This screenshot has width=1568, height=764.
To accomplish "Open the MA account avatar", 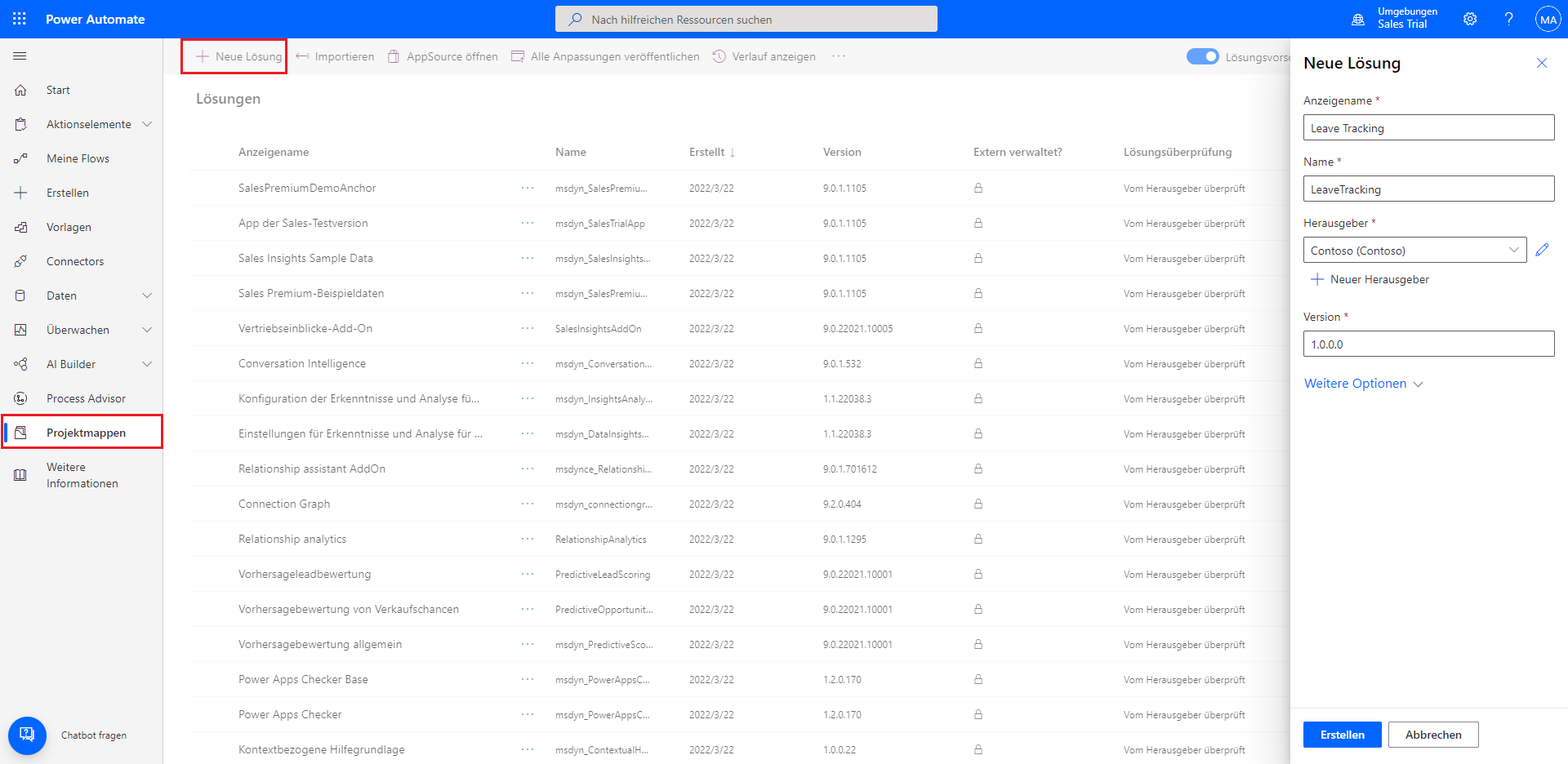I will pyautogui.click(x=1548, y=19).
